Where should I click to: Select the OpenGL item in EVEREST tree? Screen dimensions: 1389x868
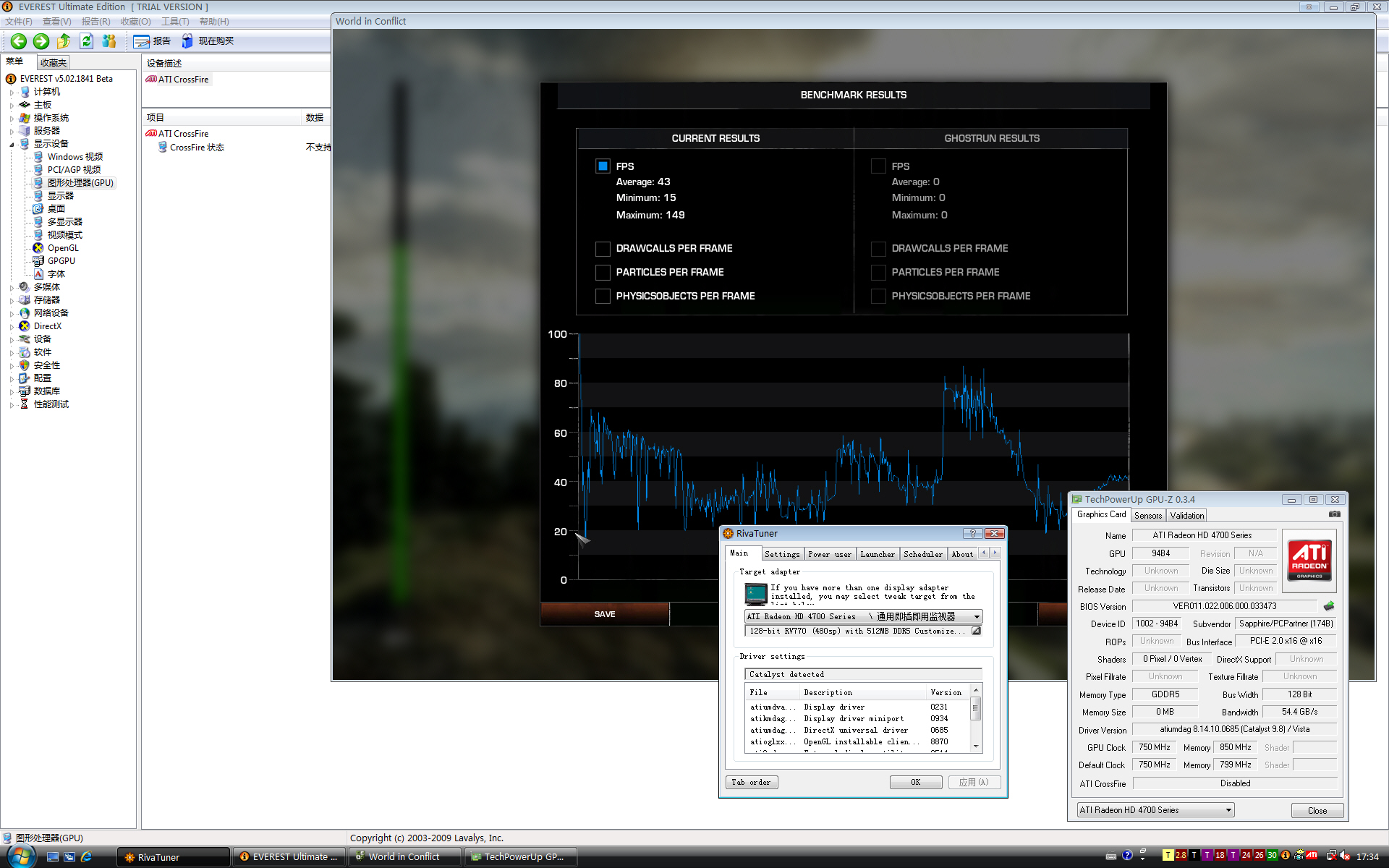(x=63, y=248)
